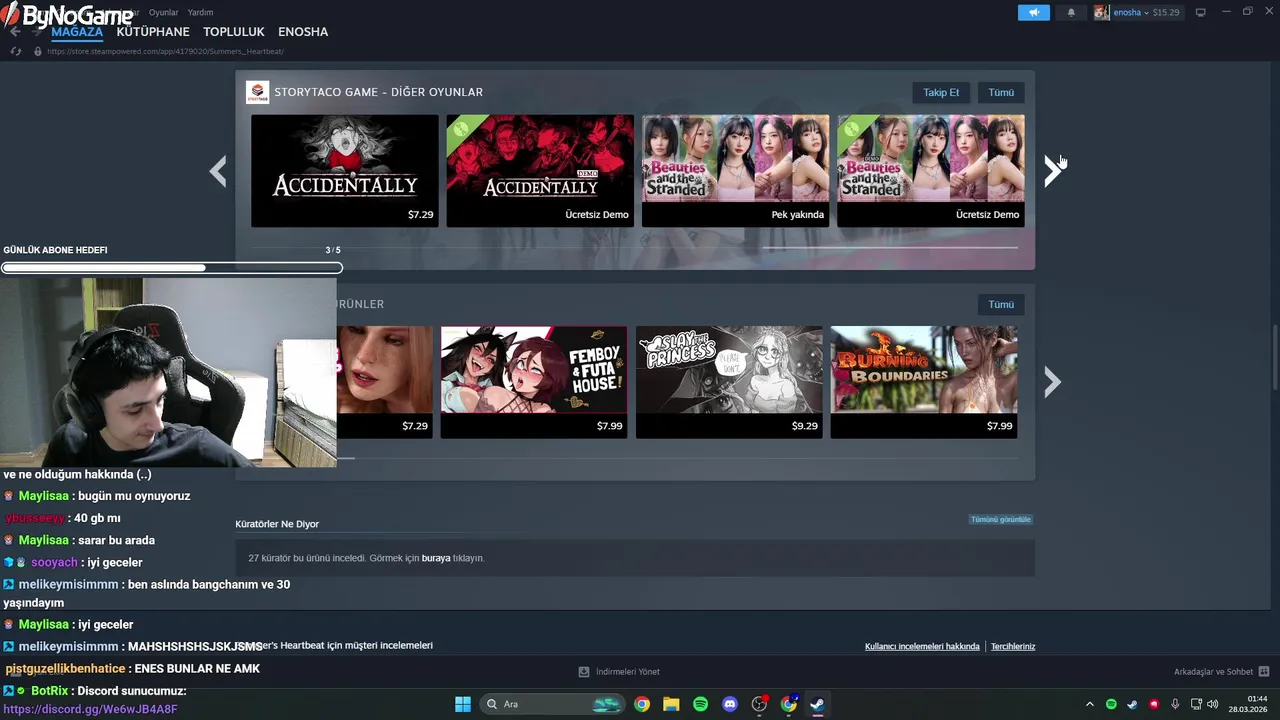Click Tümünü görüntüle for curators
The image size is (1280, 720).
1000,519
